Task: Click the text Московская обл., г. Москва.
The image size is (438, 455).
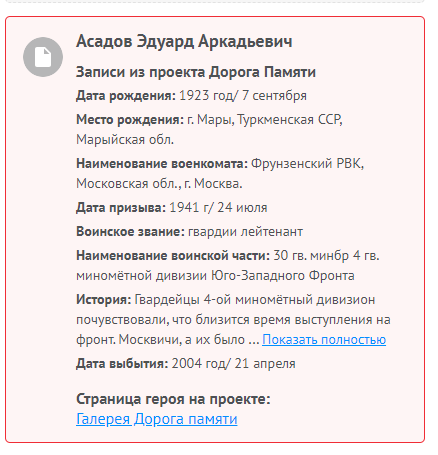Action: tap(159, 183)
